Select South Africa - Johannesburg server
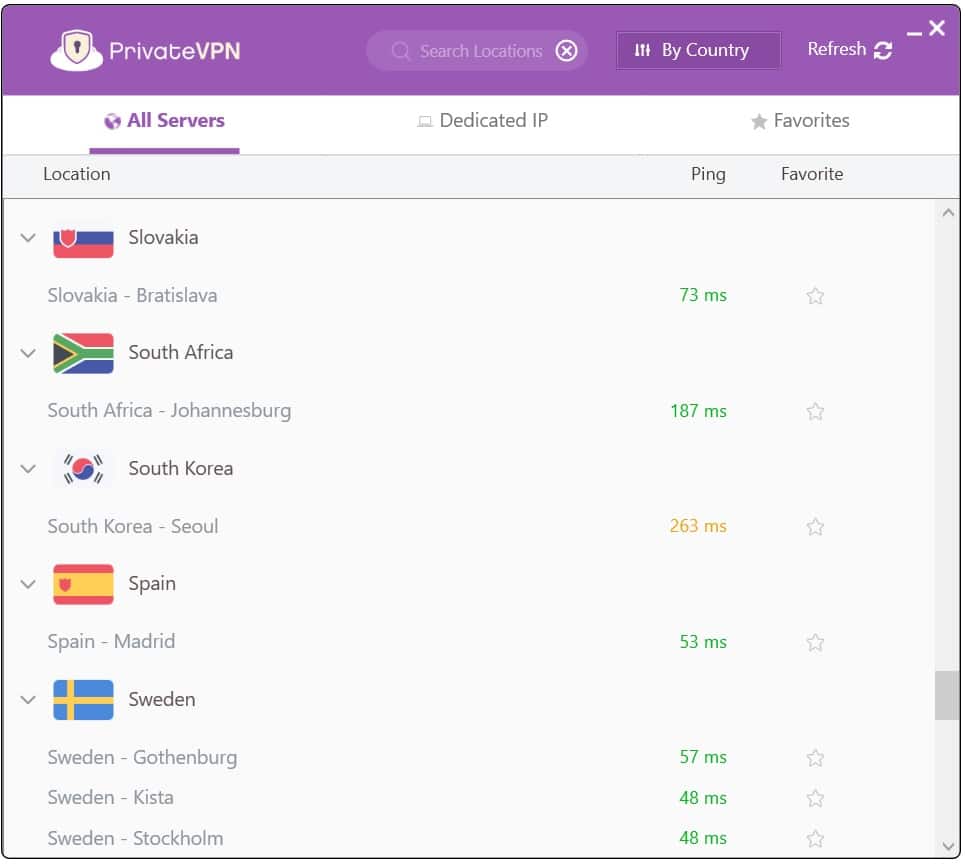Image resolution: width=965 pixels, height=864 pixels. (169, 410)
